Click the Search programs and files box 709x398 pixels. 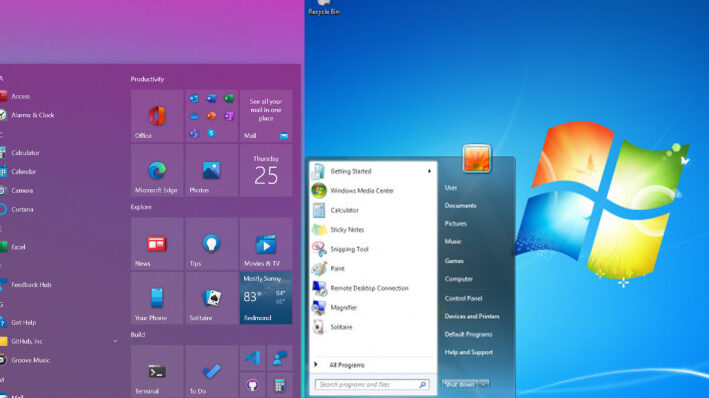pyautogui.click(x=372, y=384)
